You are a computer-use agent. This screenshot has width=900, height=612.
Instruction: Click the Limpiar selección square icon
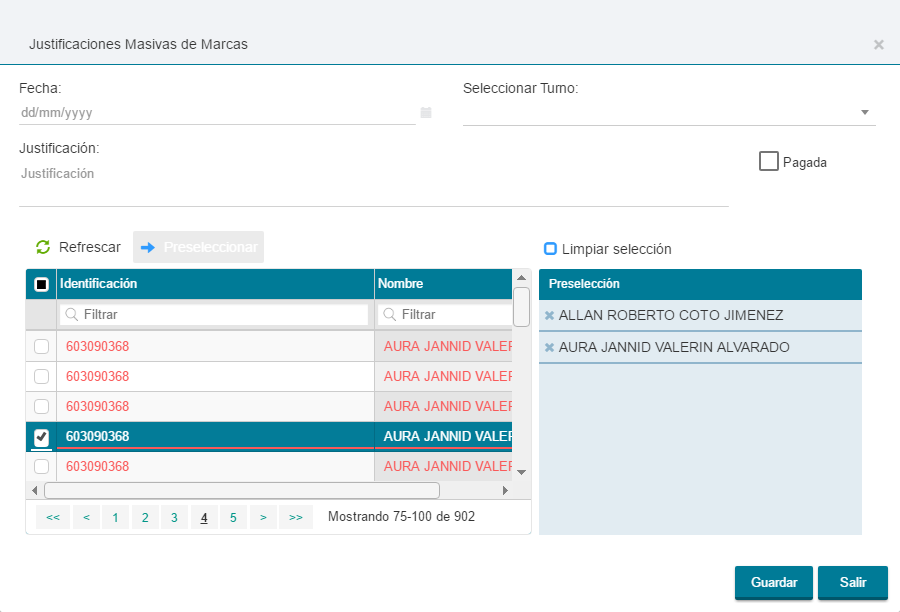(x=550, y=249)
